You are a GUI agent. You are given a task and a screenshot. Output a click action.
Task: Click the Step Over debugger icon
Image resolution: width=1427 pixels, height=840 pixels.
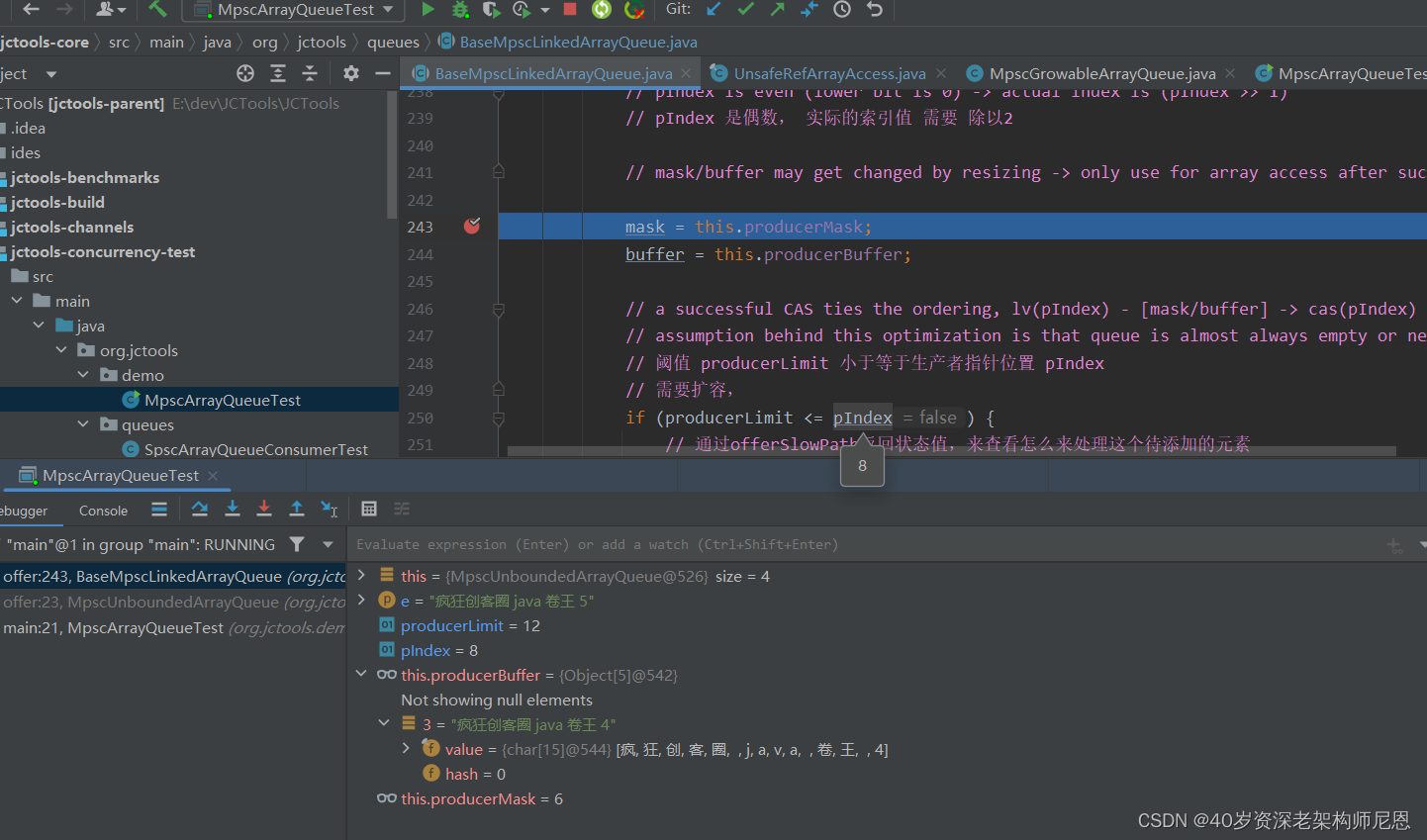200,509
